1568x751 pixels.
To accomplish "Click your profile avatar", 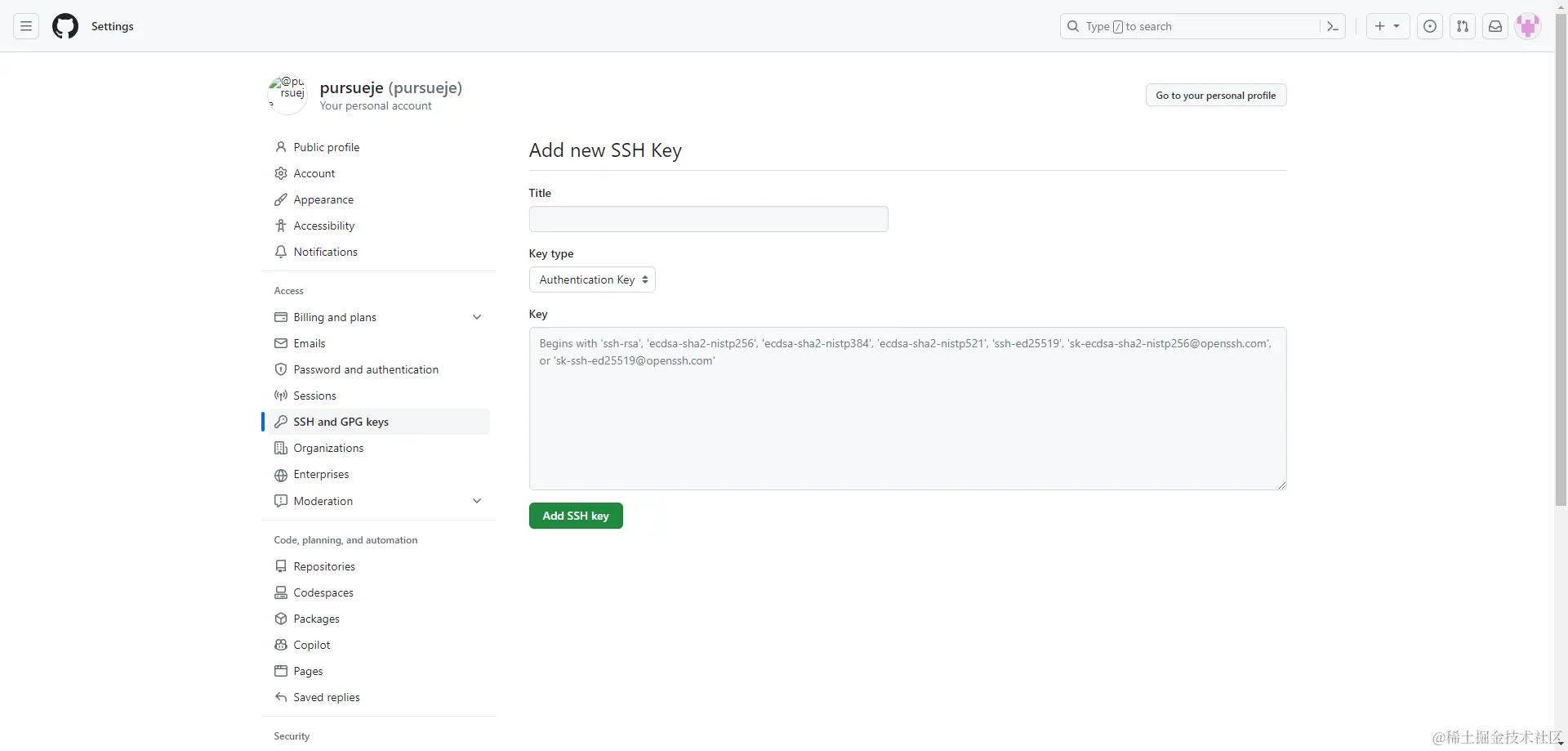I will [x=1527, y=25].
